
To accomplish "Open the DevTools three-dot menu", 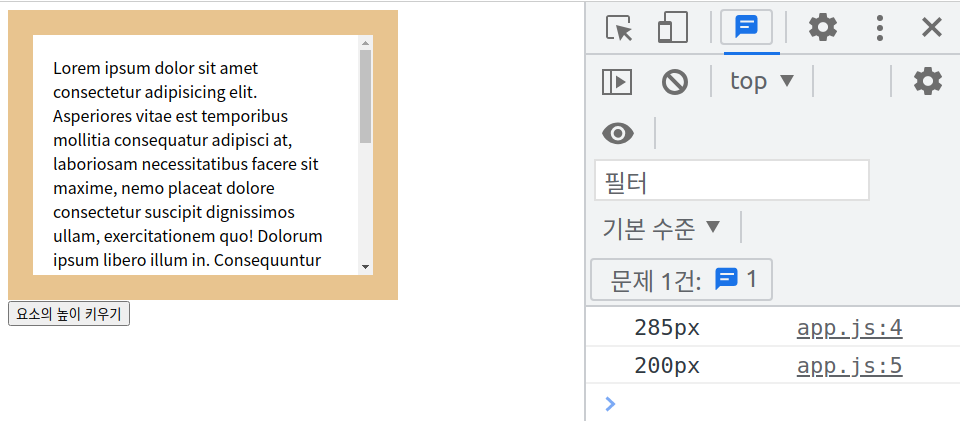I will (x=880, y=28).
